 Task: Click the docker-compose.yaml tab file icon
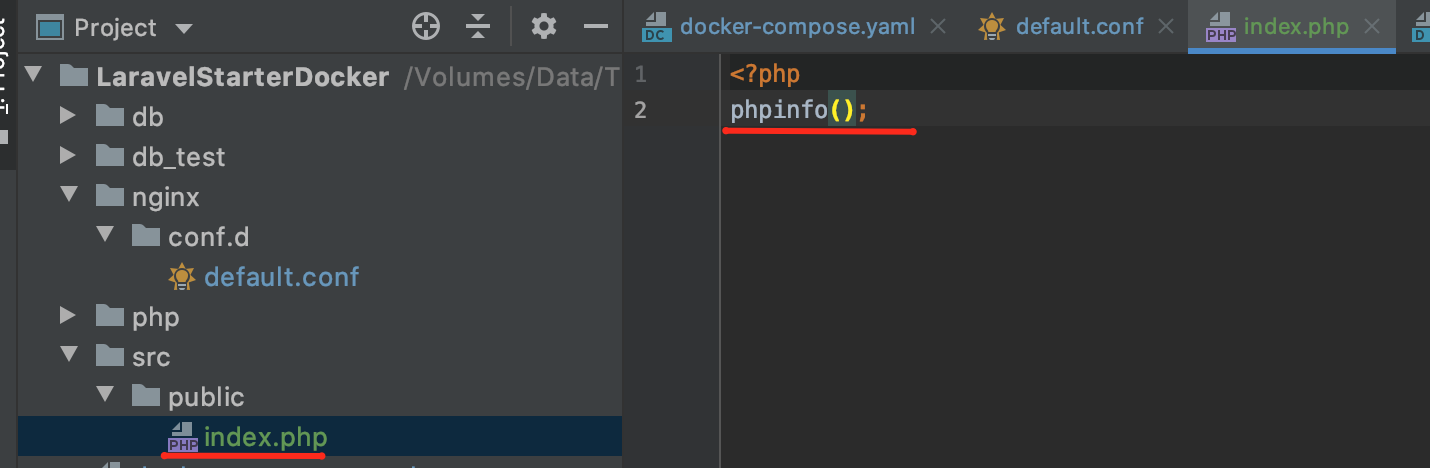[x=656, y=27]
